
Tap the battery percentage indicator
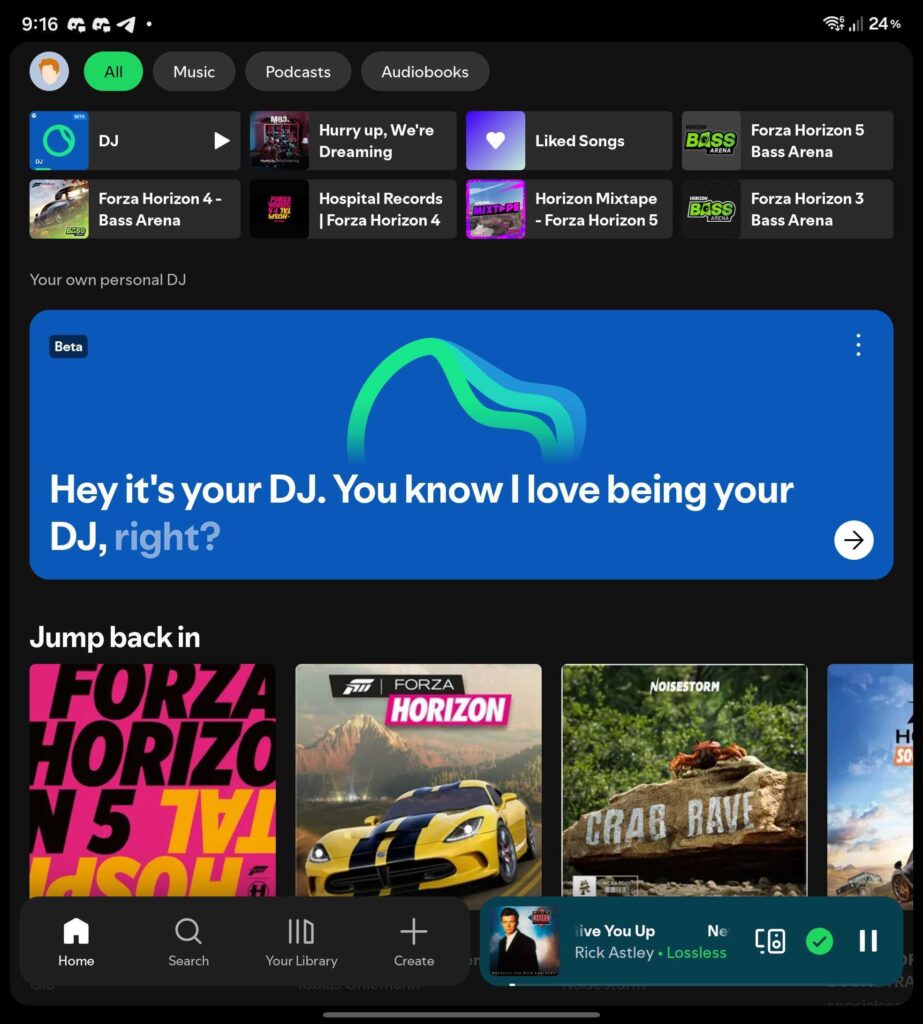(884, 24)
